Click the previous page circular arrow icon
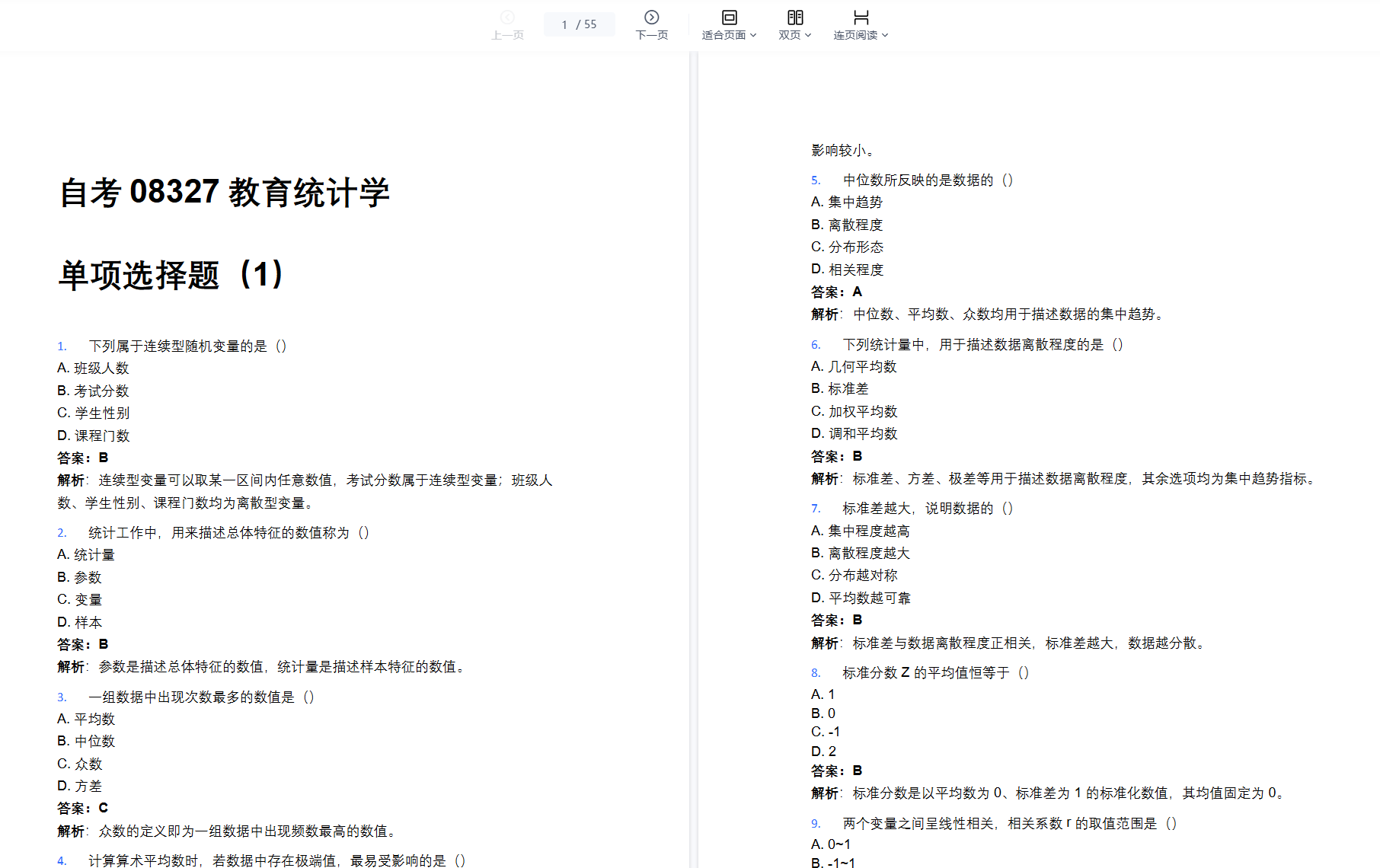Image resolution: width=1380 pixels, height=868 pixels. coord(507,17)
